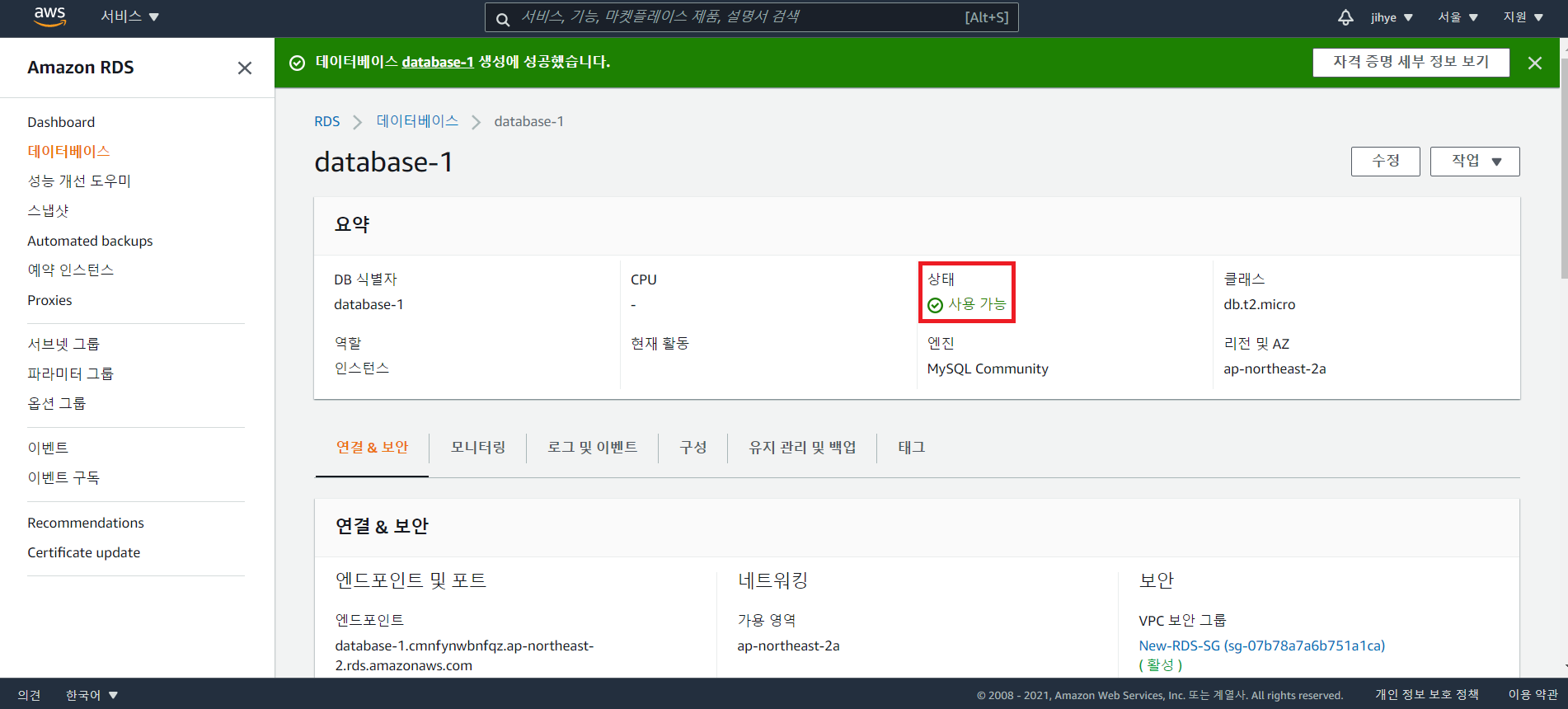Switch to the 연결 & 보안 tab
1568x709 pixels.
pyautogui.click(x=372, y=447)
